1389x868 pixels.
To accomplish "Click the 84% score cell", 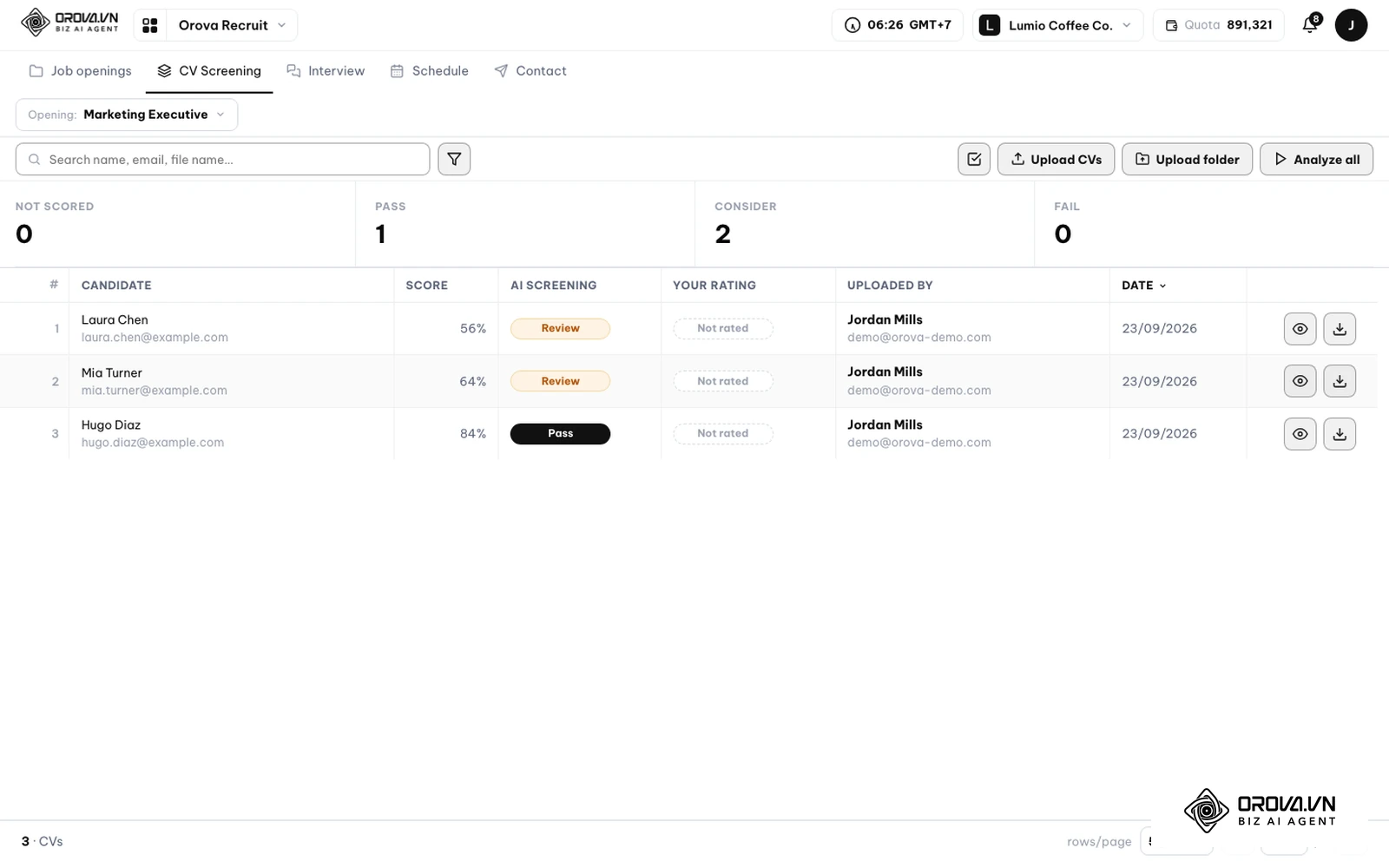I will coord(472,434).
